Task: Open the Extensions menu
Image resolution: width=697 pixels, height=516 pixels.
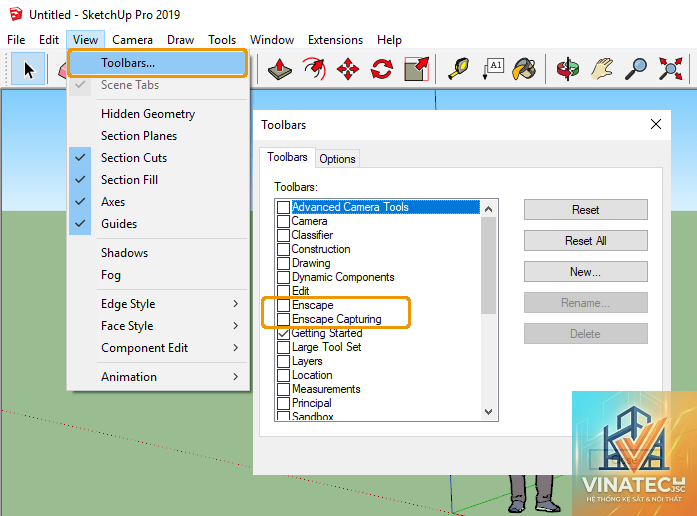Action: pos(335,40)
